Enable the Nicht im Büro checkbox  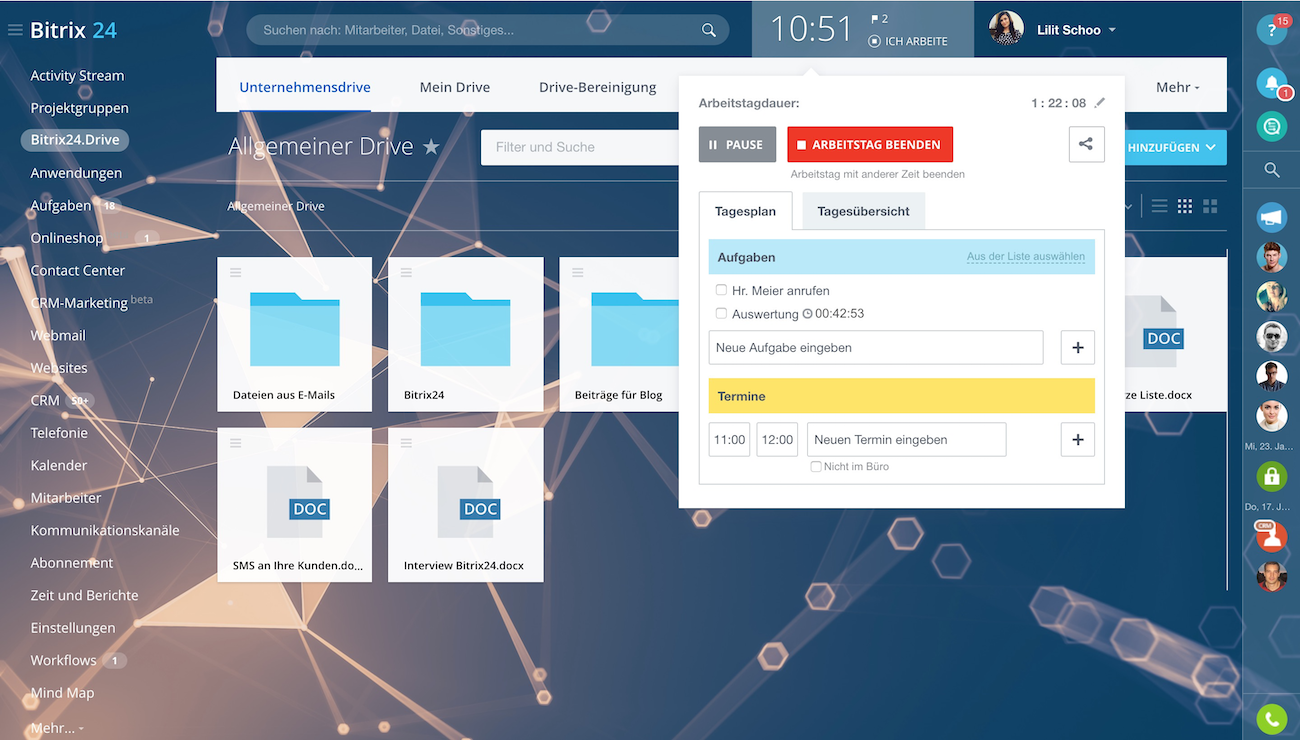(x=816, y=466)
